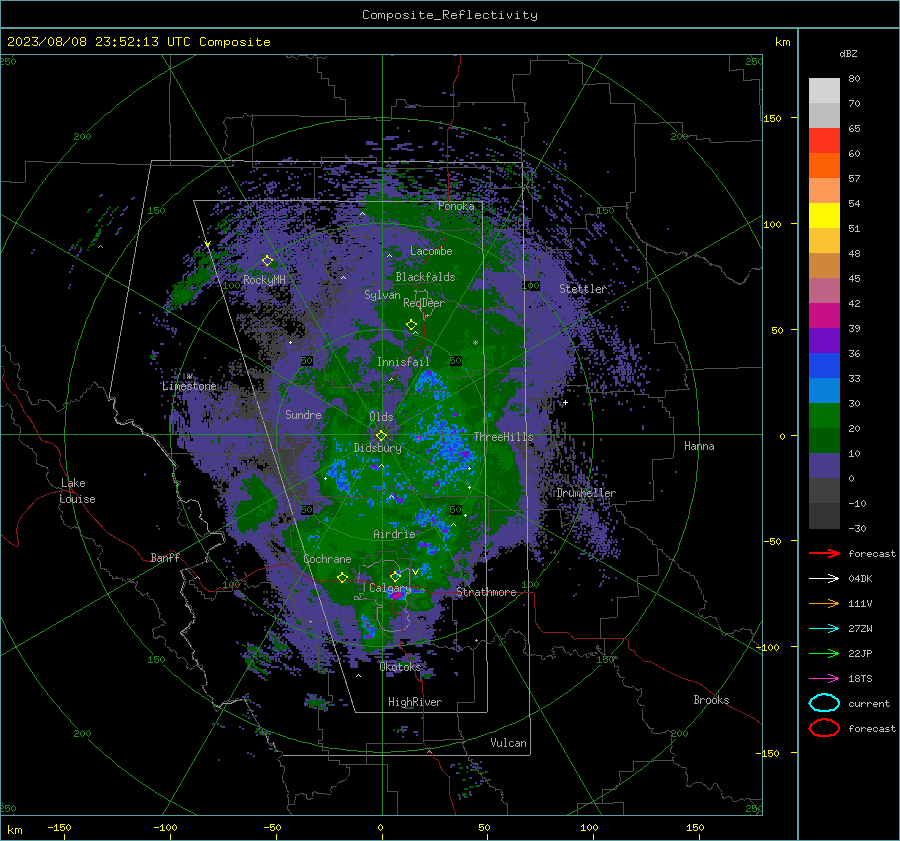The height and width of the screenshot is (841, 900).
Task: Click the cyan 27ZW arrow in legend
Action: [x=824, y=629]
